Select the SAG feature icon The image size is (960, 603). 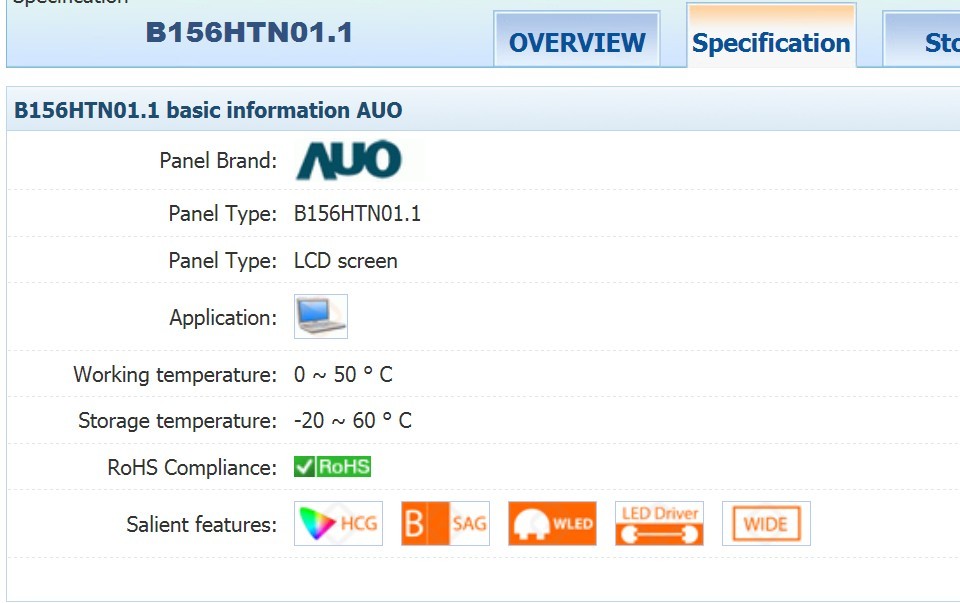click(x=446, y=523)
